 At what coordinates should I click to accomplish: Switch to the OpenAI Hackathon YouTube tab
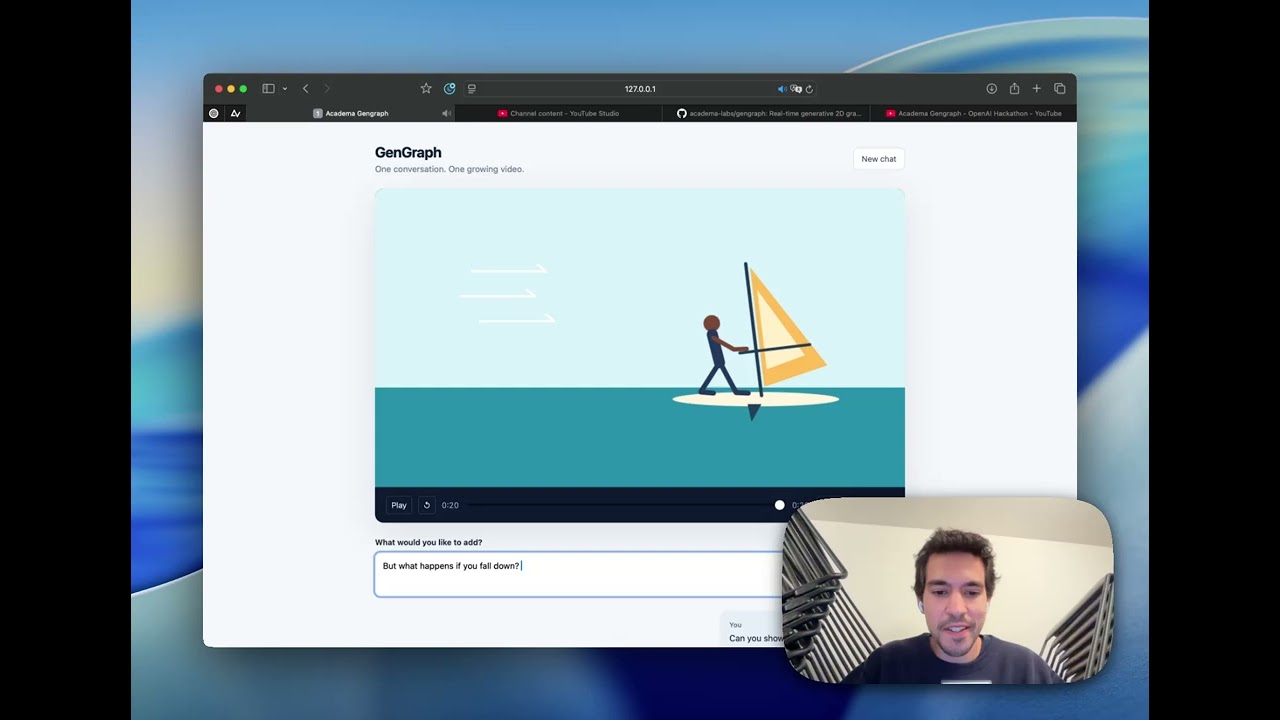973,113
